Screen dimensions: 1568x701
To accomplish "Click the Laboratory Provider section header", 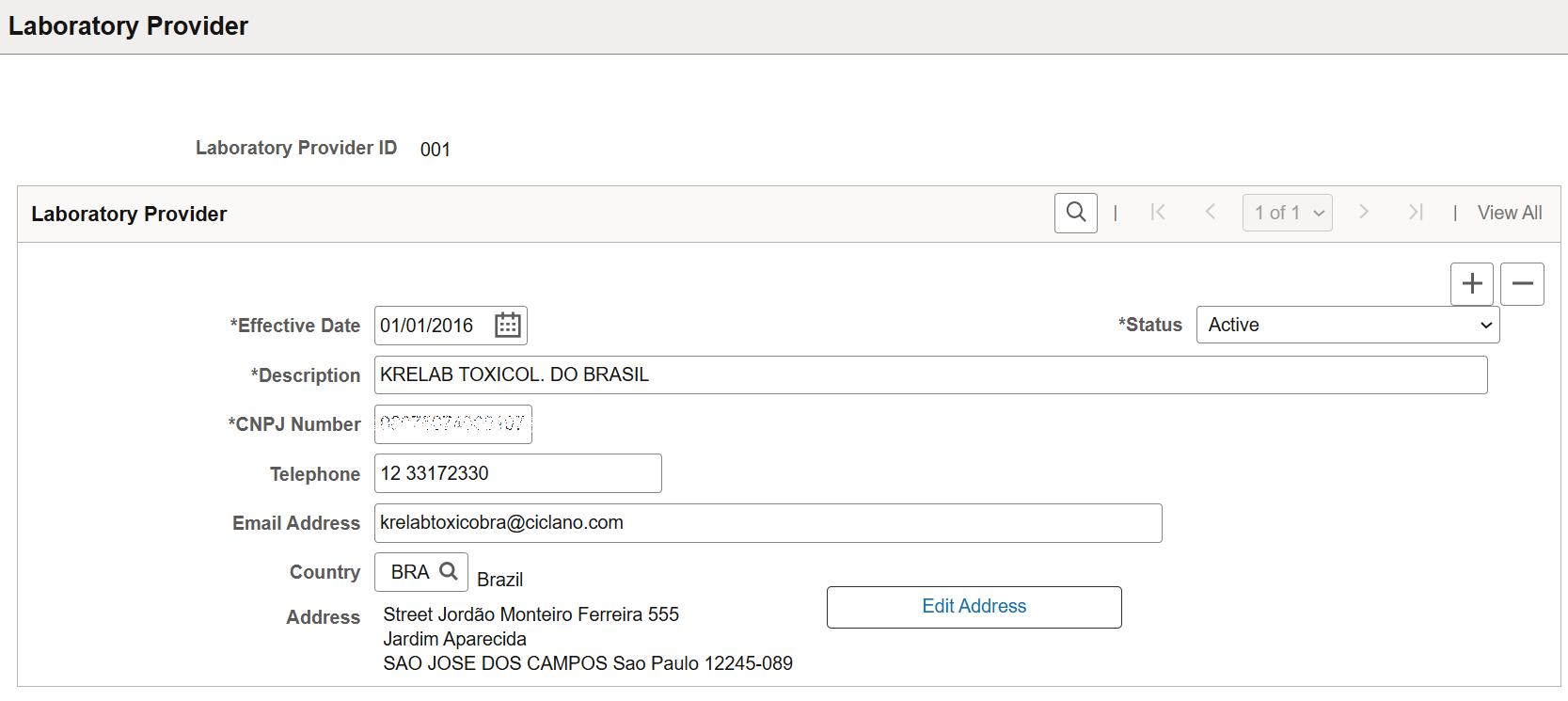I will 129,215.
